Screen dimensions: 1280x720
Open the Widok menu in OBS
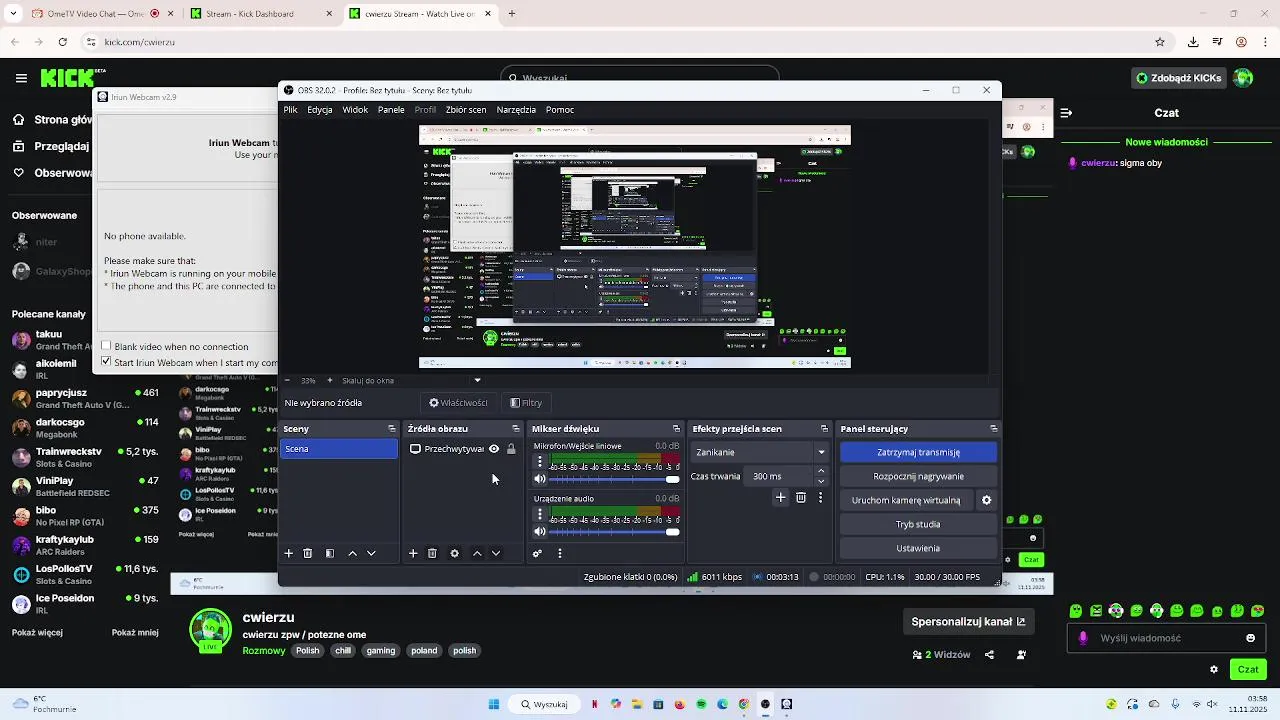pyautogui.click(x=355, y=110)
